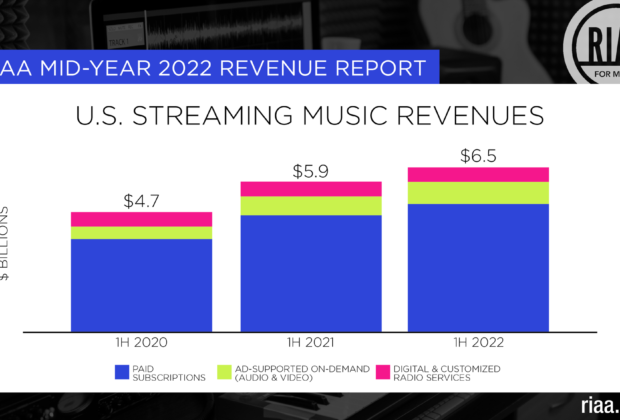This screenshot has width=620, height=420.
Task: Click the pink radio services segment for 1H 2022
Action: coord(478,175)
